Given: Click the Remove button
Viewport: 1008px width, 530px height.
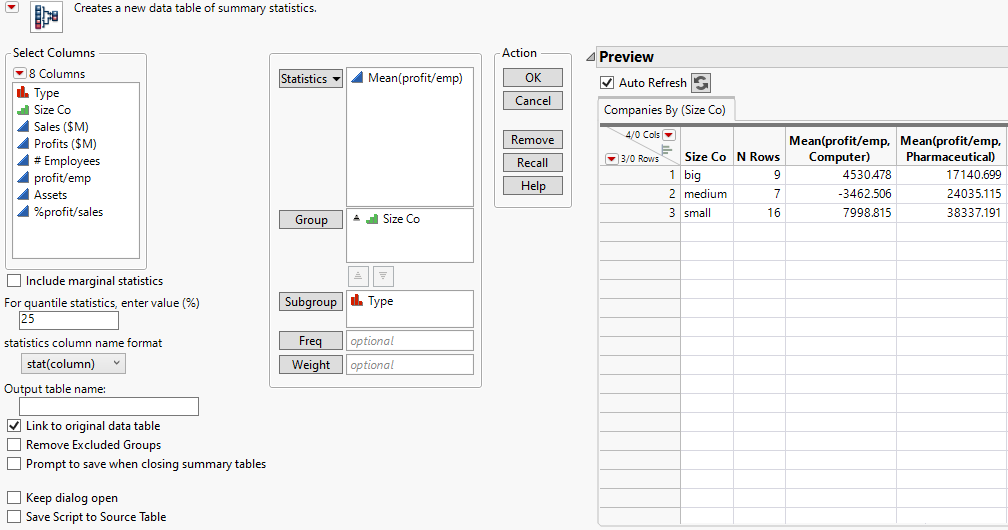Looking at the screenshot, I should (x=533, y=140).
